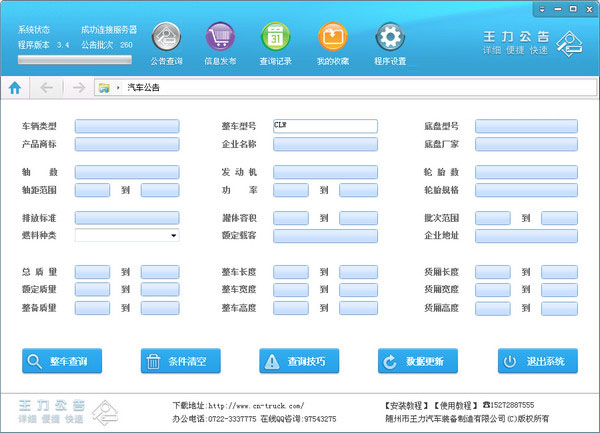Click the forward arrow navigation icon
This screenshot has width=600, height=433.
pyautogui.click(x=78, y=88)
